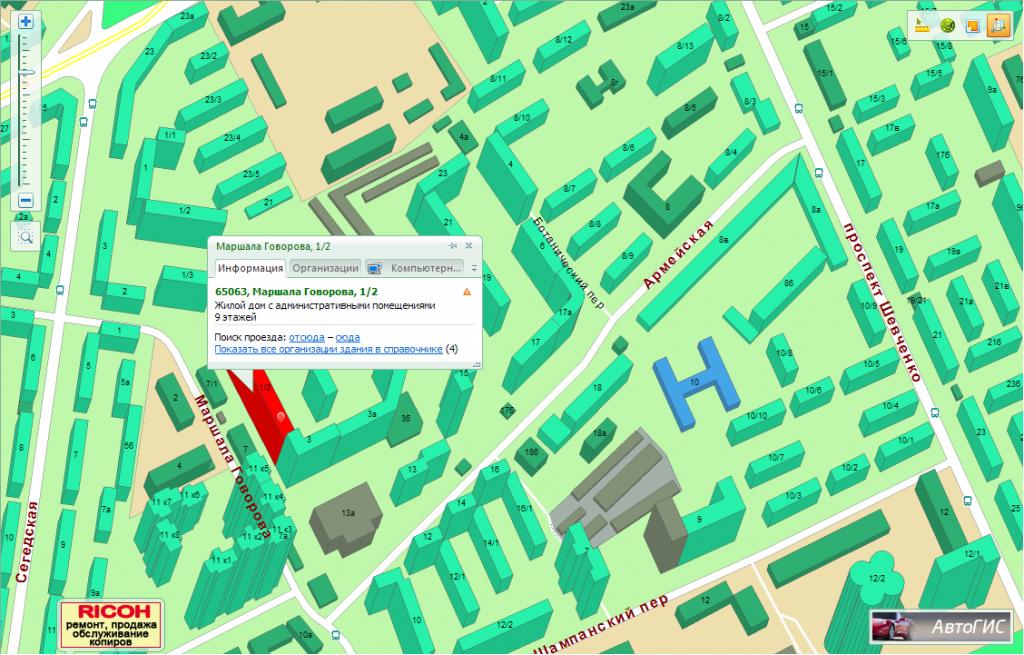The image size is (1024, 655).
Task: Show all building organizations in directory
Action: tap(328, 349)
